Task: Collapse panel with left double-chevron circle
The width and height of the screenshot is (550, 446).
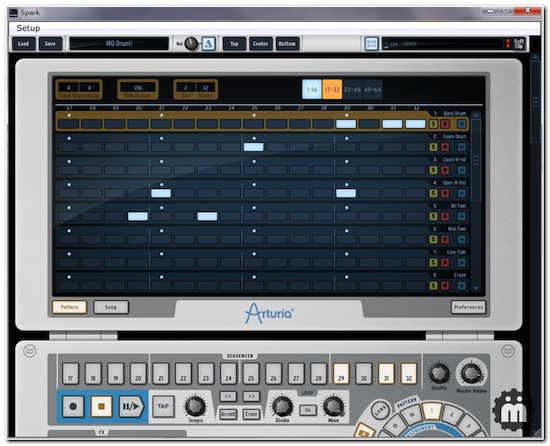Action: point(30,351)
